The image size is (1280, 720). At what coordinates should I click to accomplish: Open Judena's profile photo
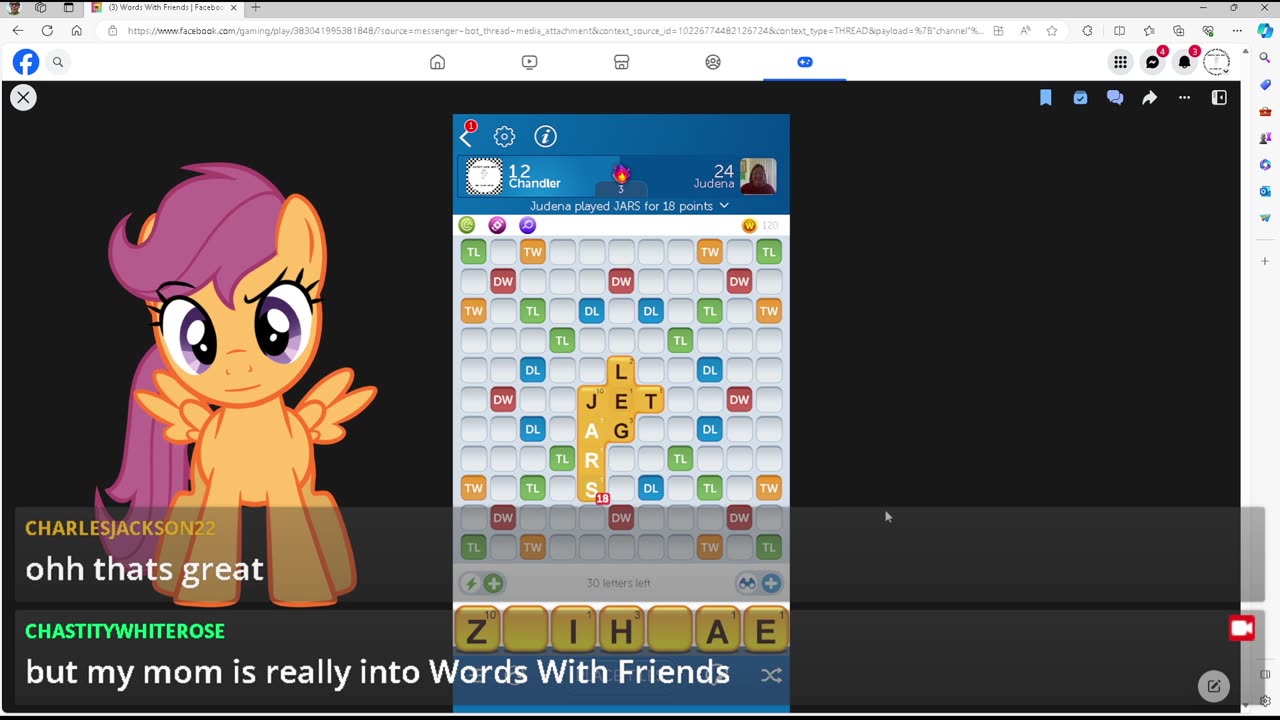click(758, 177)
